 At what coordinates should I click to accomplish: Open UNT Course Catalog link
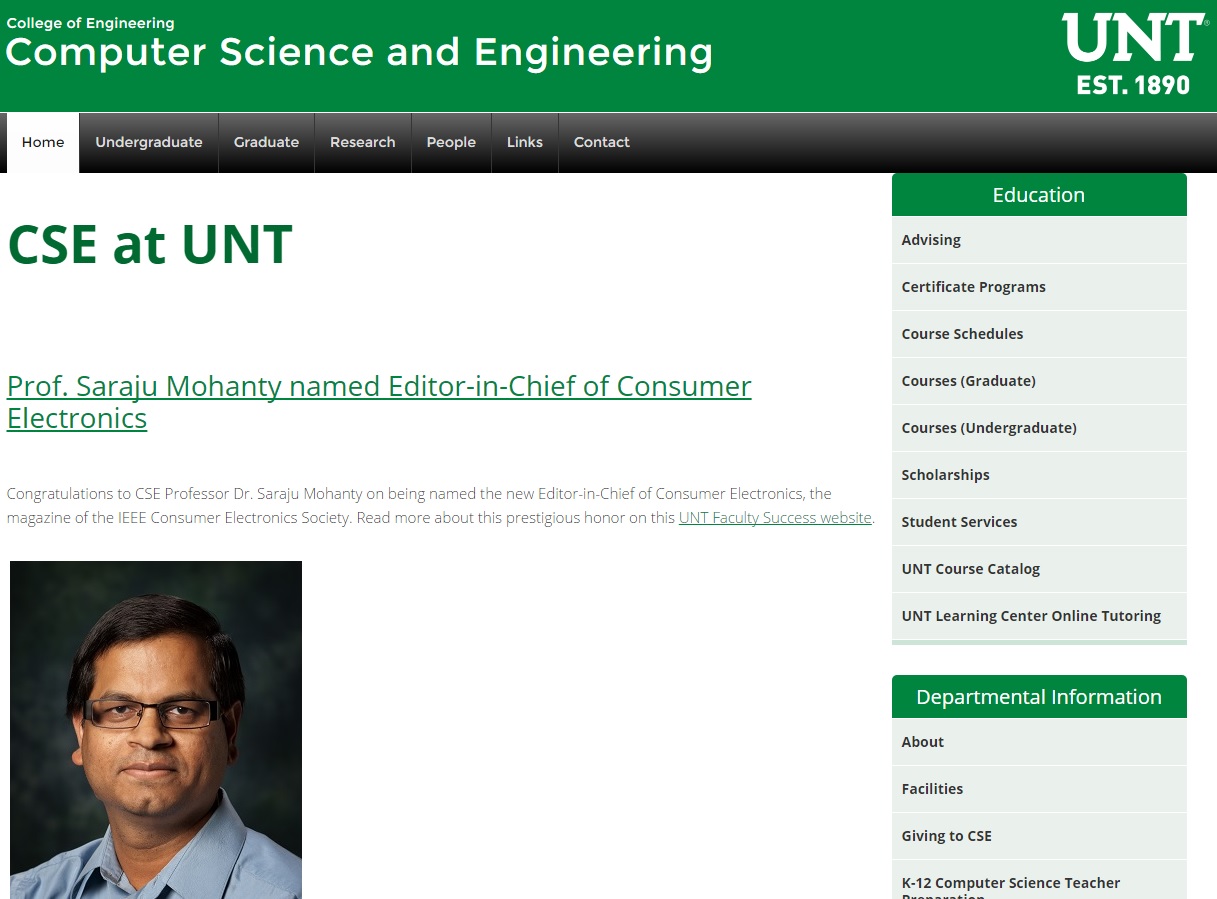[1039, 569]
